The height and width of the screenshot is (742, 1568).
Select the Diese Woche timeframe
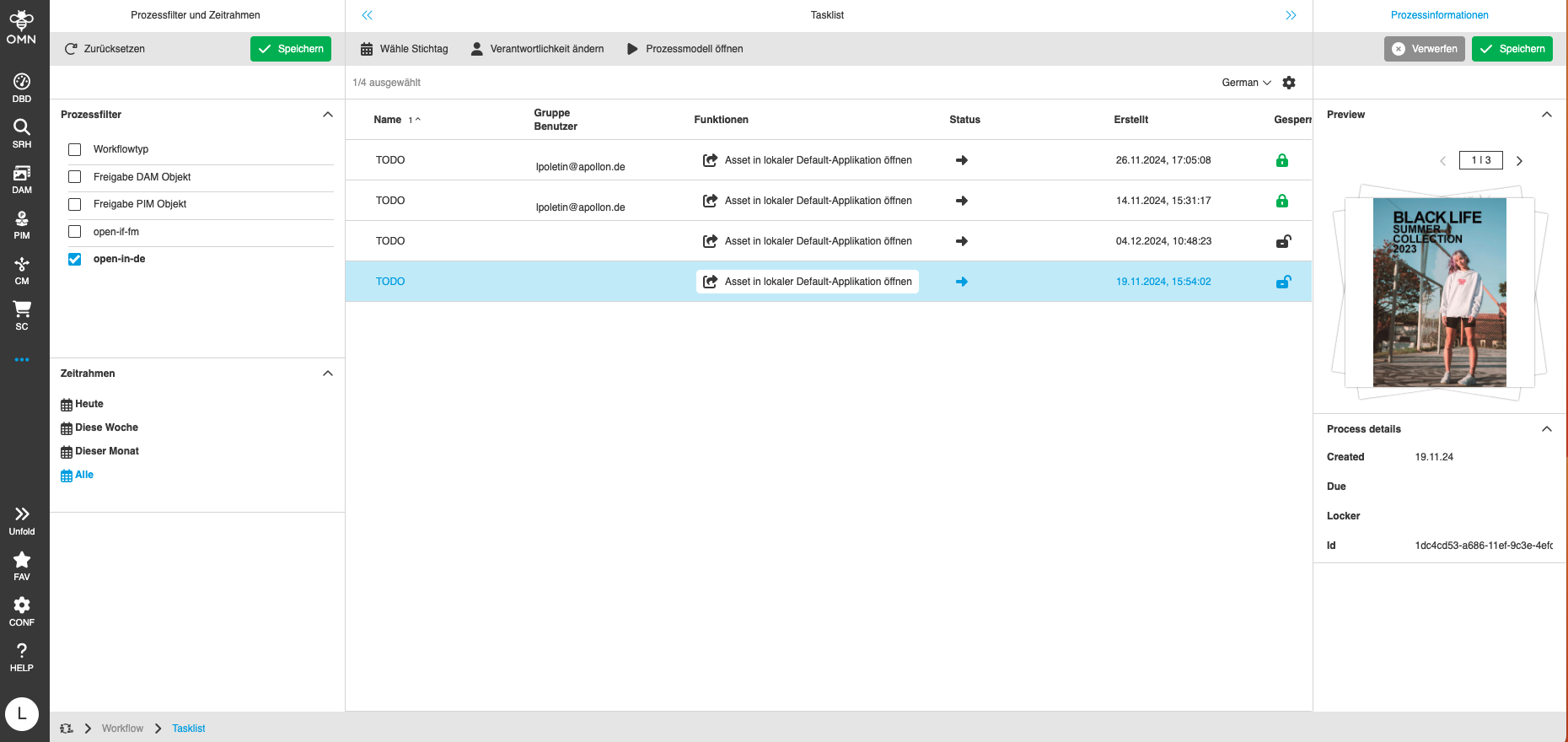(99, 427)
